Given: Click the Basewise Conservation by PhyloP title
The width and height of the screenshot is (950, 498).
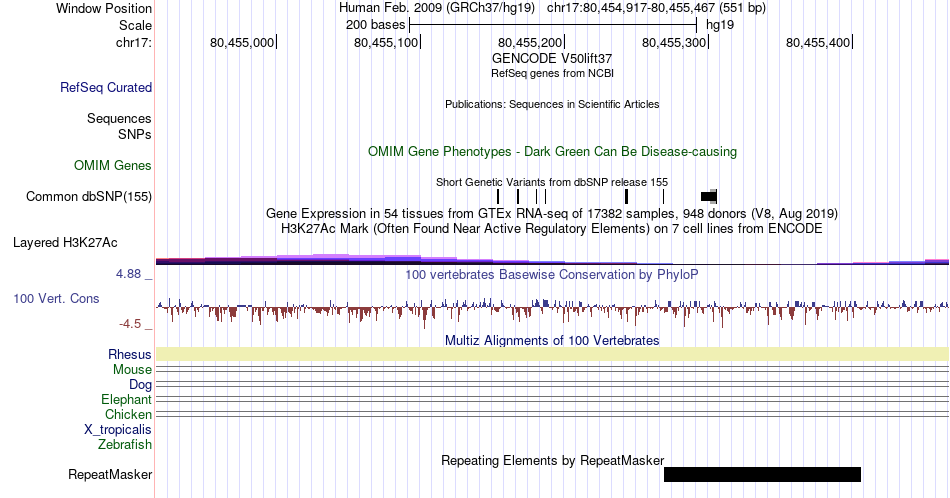Looking at the screenshot, I should tap(552, 274).
